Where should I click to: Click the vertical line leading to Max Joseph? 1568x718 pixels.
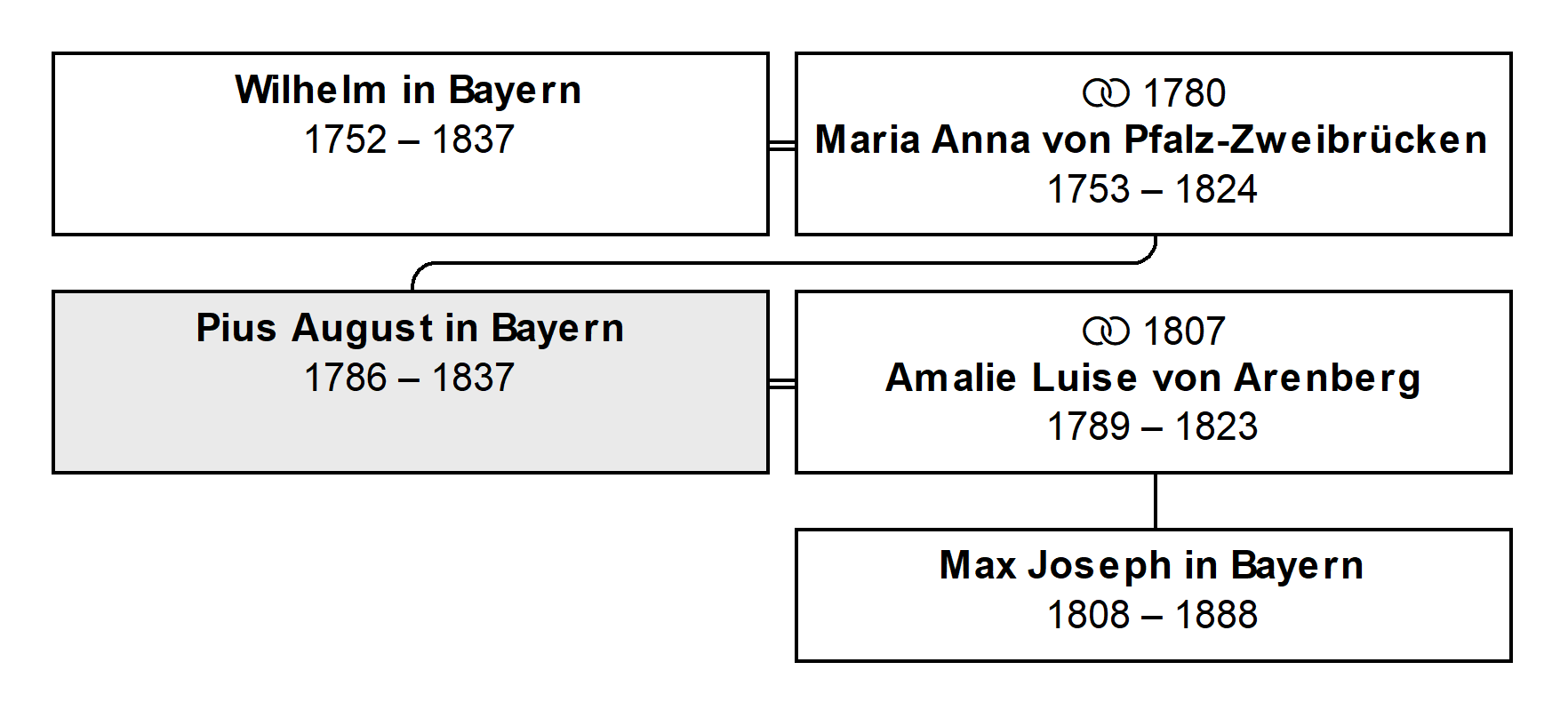1155,501
